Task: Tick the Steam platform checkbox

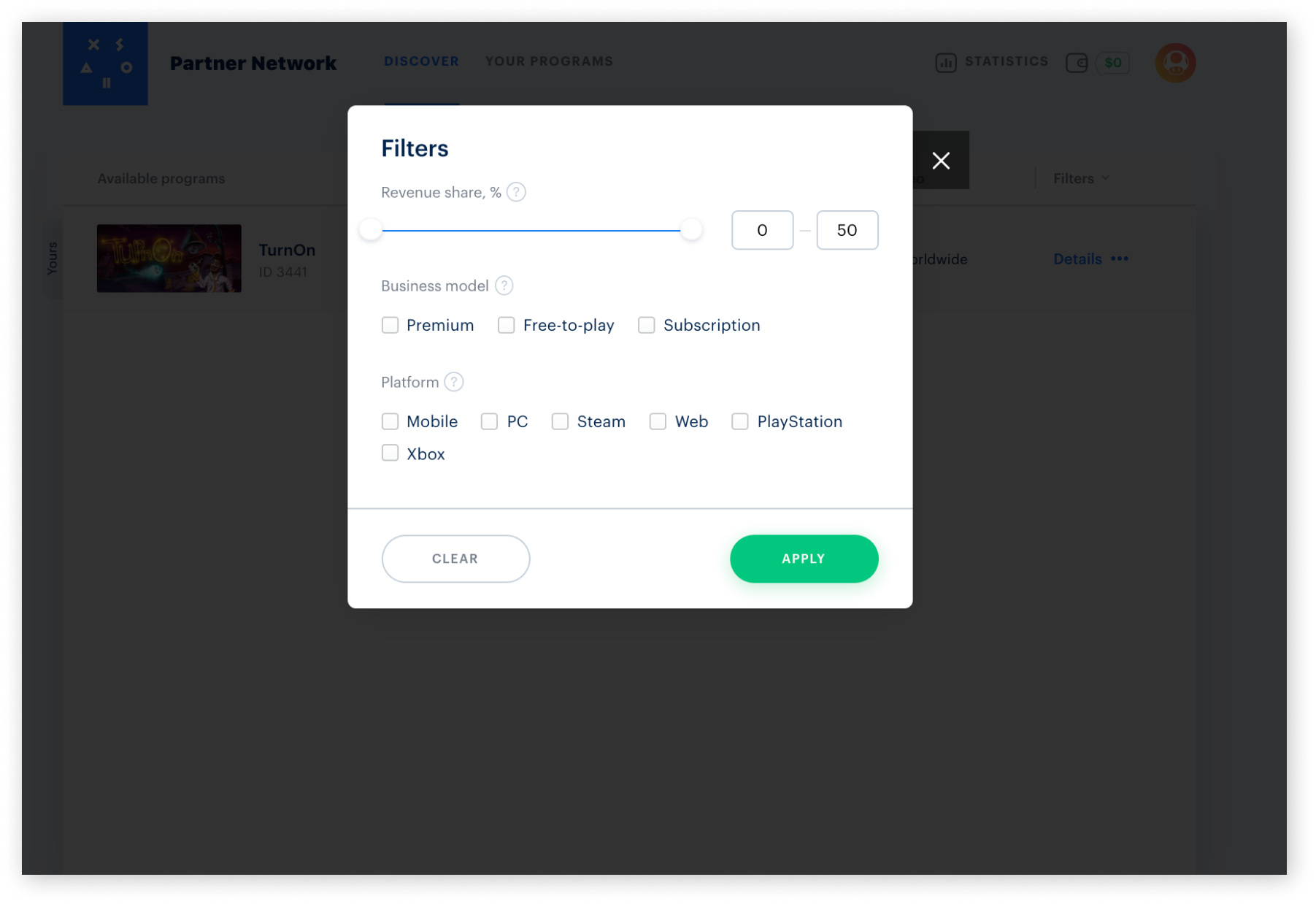Action: coord(560,421)
